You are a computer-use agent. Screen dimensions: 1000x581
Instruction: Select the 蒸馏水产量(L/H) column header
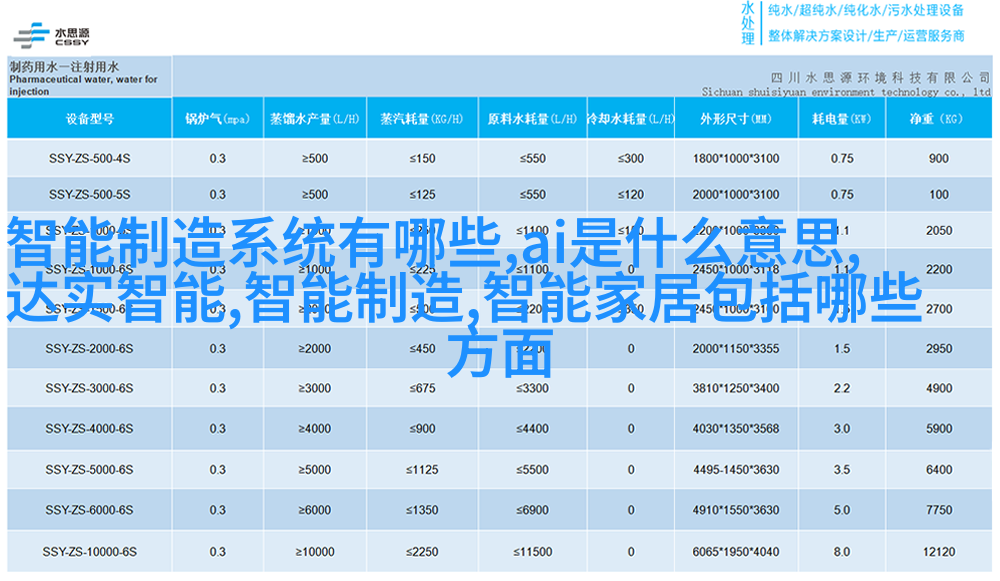tap(314, 119)
